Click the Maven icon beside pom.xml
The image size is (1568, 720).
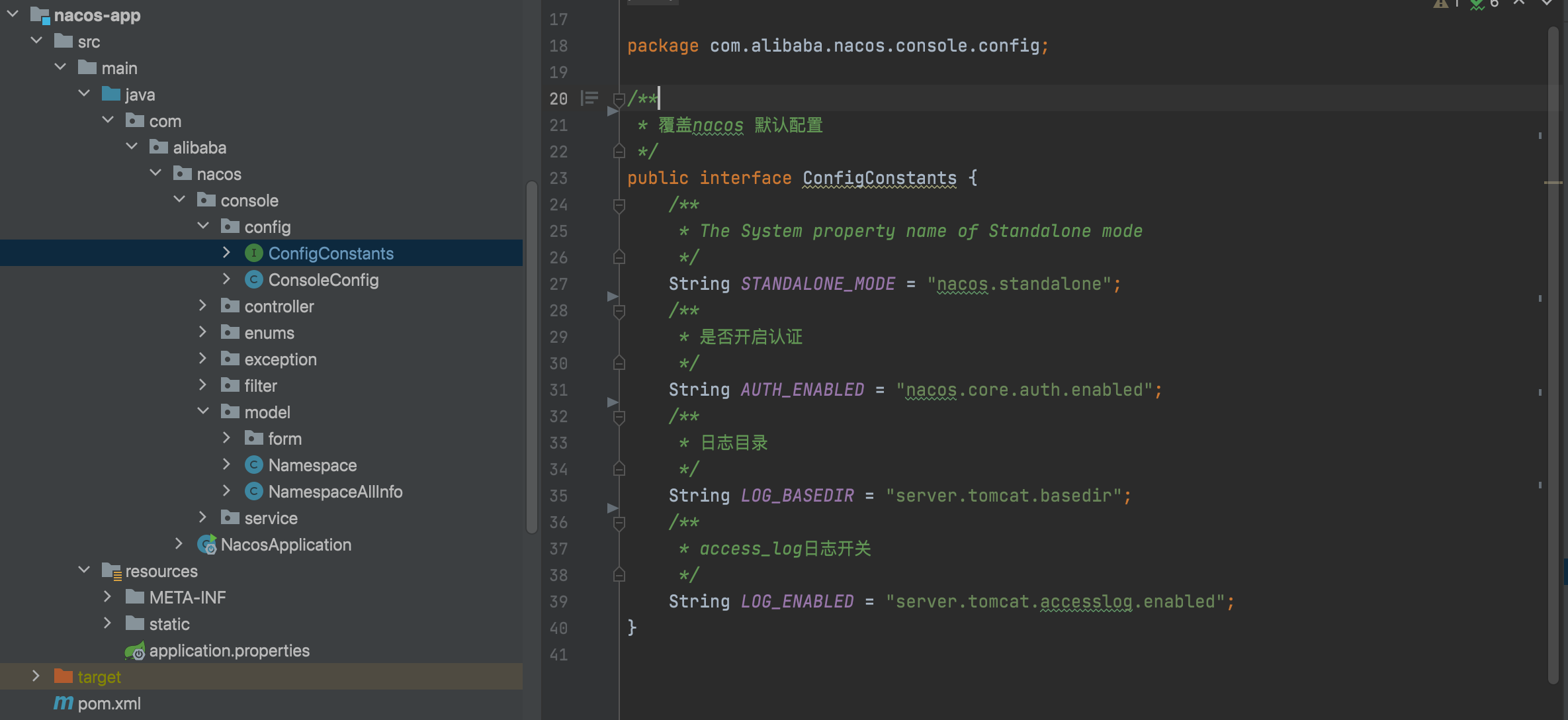64,703
